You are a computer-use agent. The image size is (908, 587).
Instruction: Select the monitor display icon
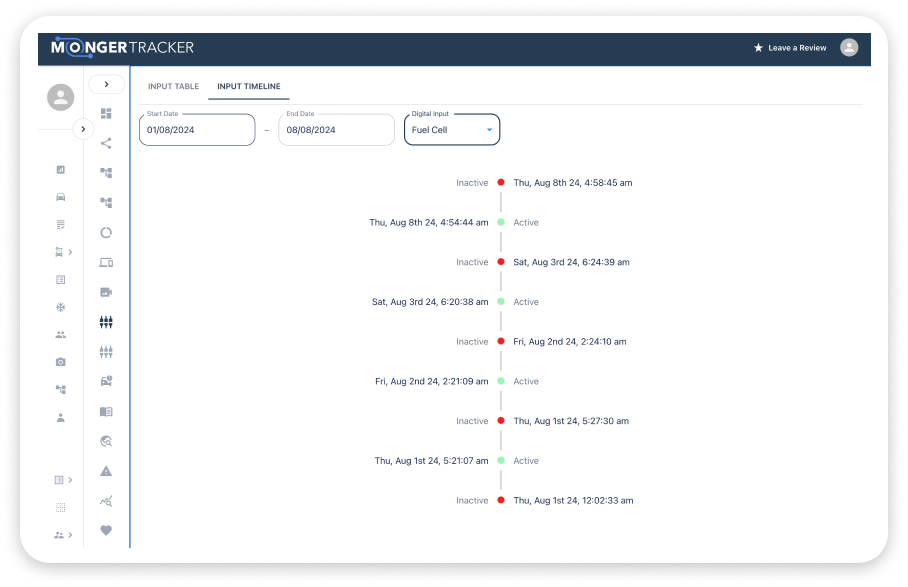pos(106,261)
